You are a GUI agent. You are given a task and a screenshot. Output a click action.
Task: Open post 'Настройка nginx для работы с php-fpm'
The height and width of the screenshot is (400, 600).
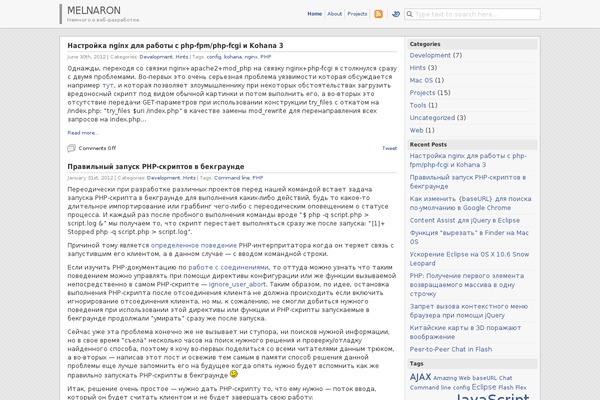pyautogui.click(x=175, y=46)
